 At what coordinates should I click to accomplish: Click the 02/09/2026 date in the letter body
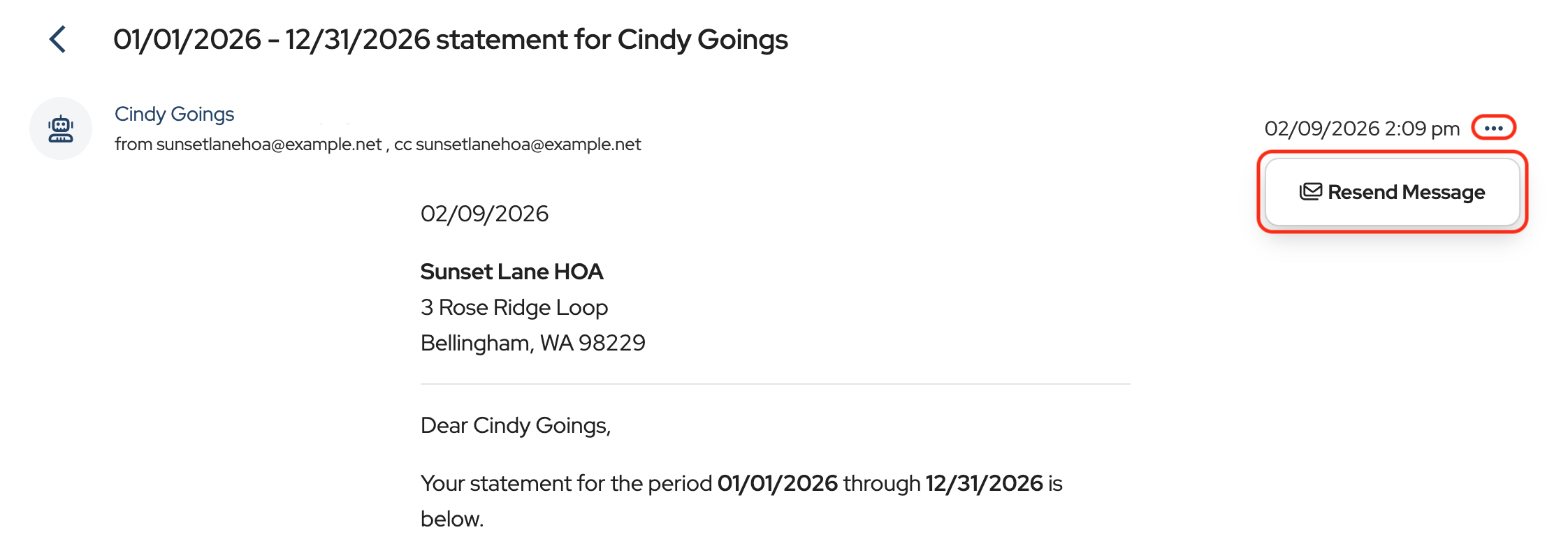(x=484, y=214)
